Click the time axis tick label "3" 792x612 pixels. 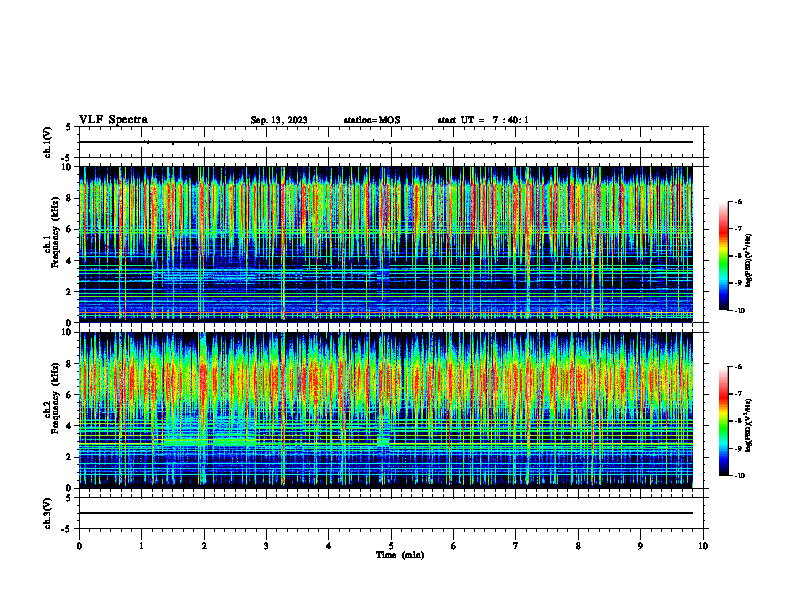(266, 546)
